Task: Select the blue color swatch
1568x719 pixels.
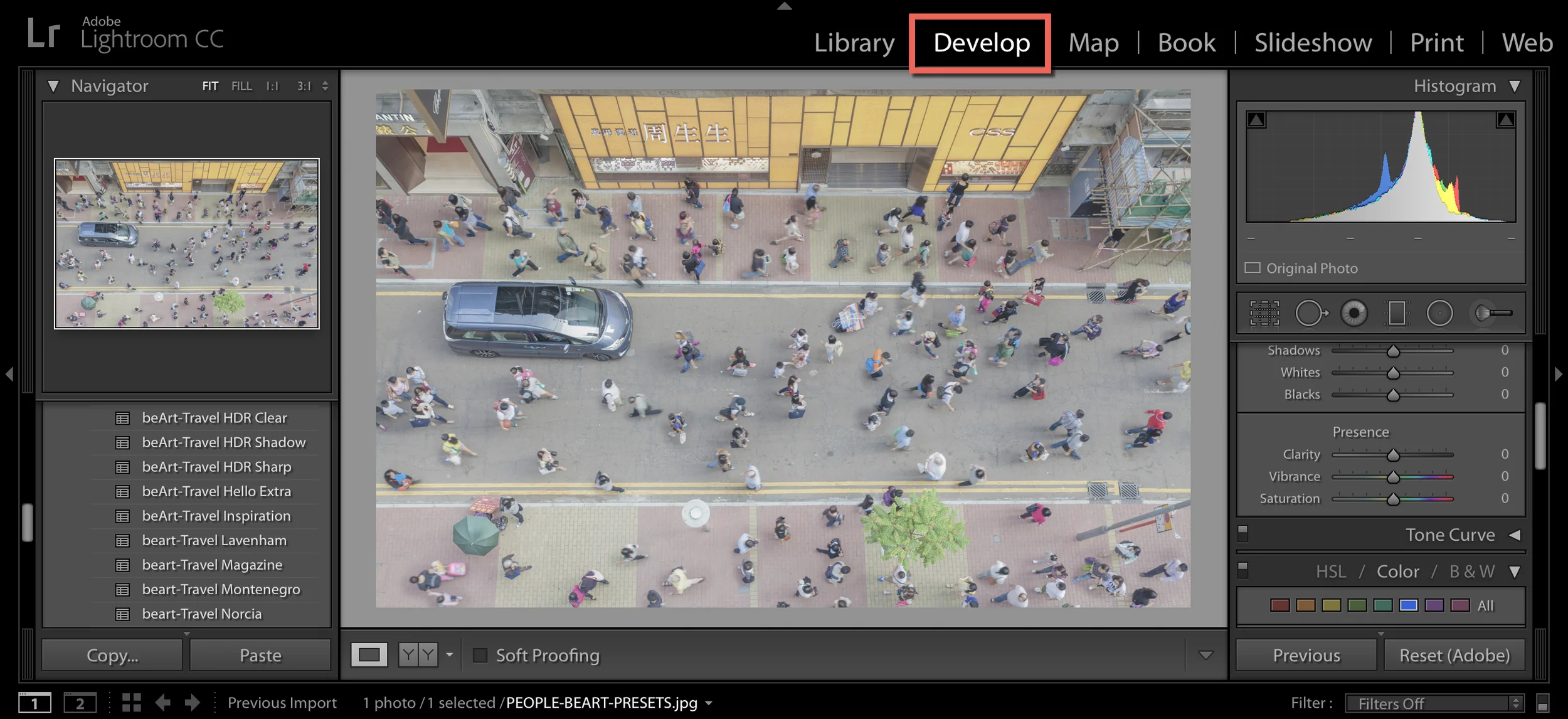Action: 1408,605
